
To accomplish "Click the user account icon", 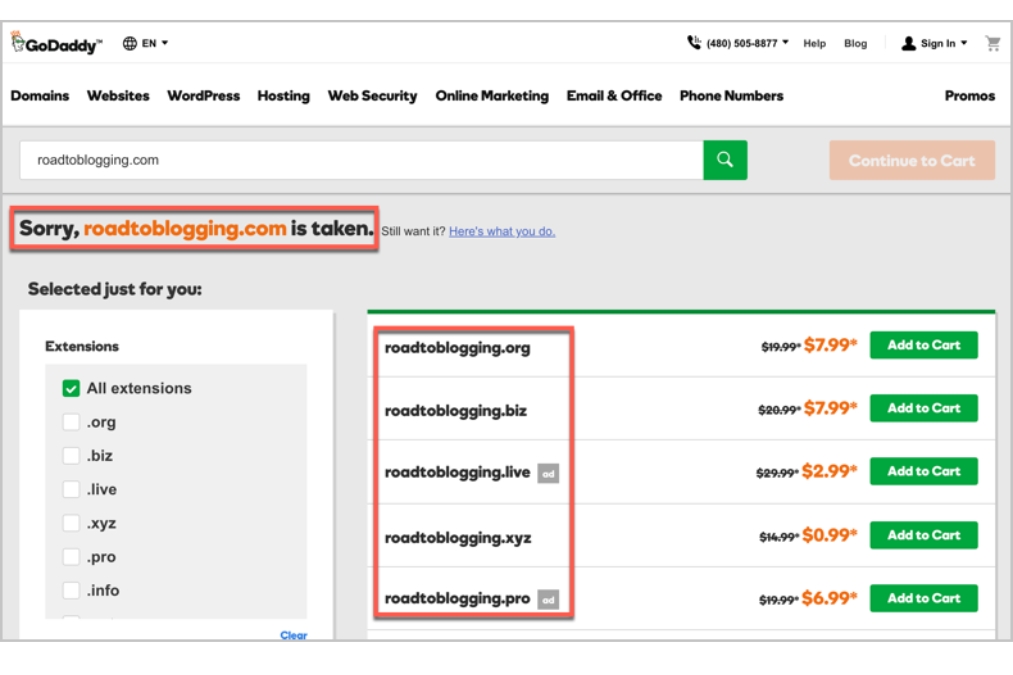I will pos(908,43).
